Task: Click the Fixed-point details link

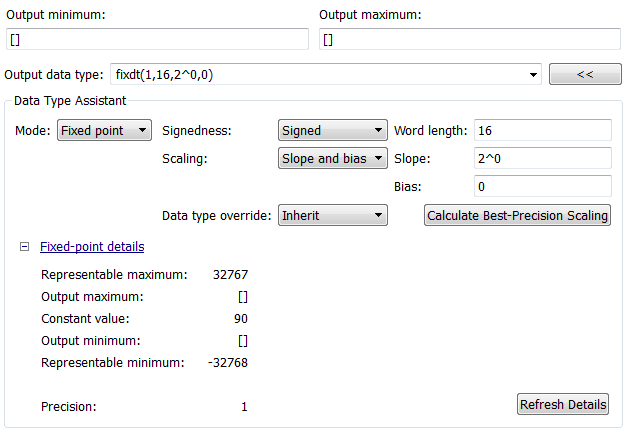Action: (92, 246)
